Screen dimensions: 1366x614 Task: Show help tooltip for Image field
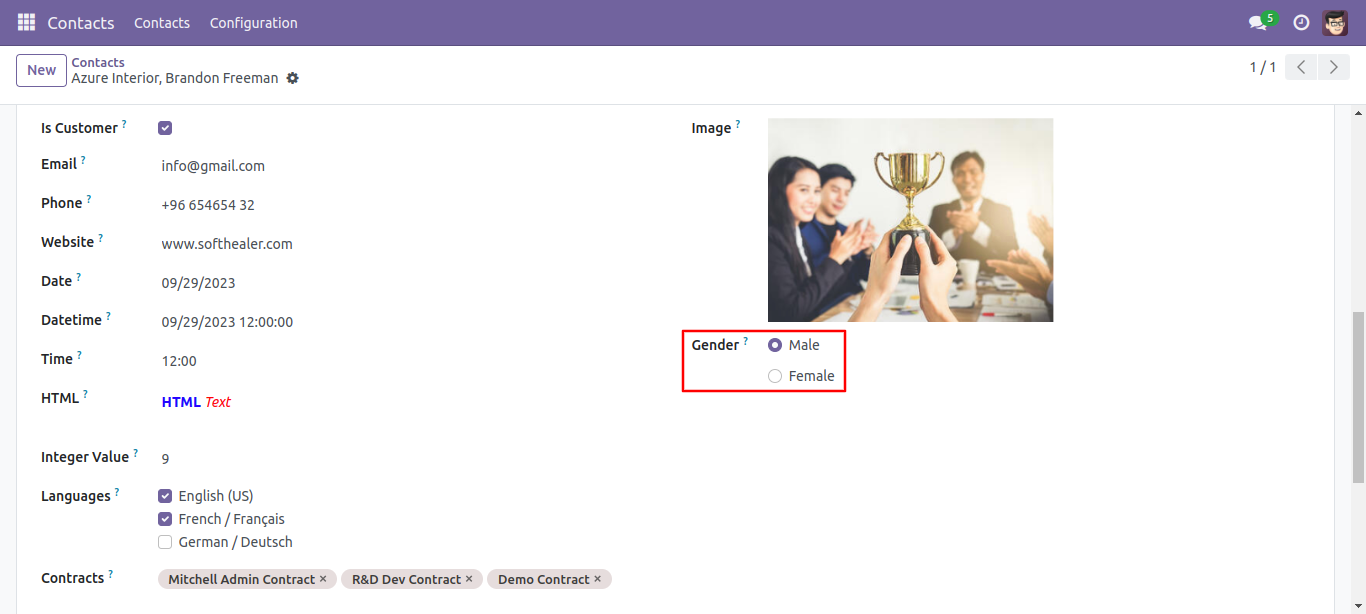pos(738,124)
